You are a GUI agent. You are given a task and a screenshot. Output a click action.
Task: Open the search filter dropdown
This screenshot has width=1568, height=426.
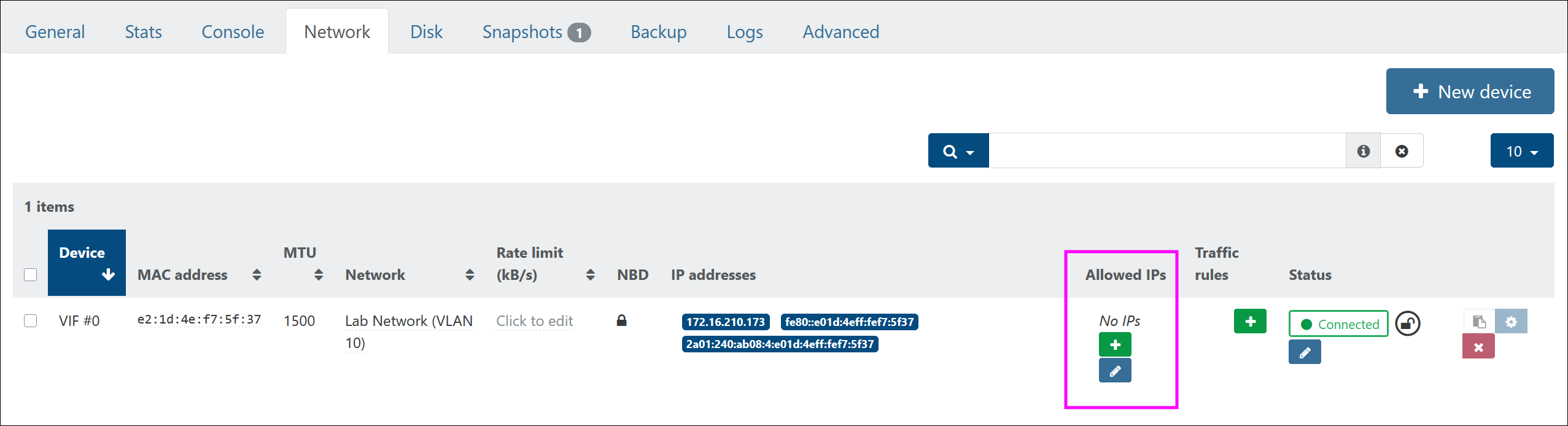point(958,151)
